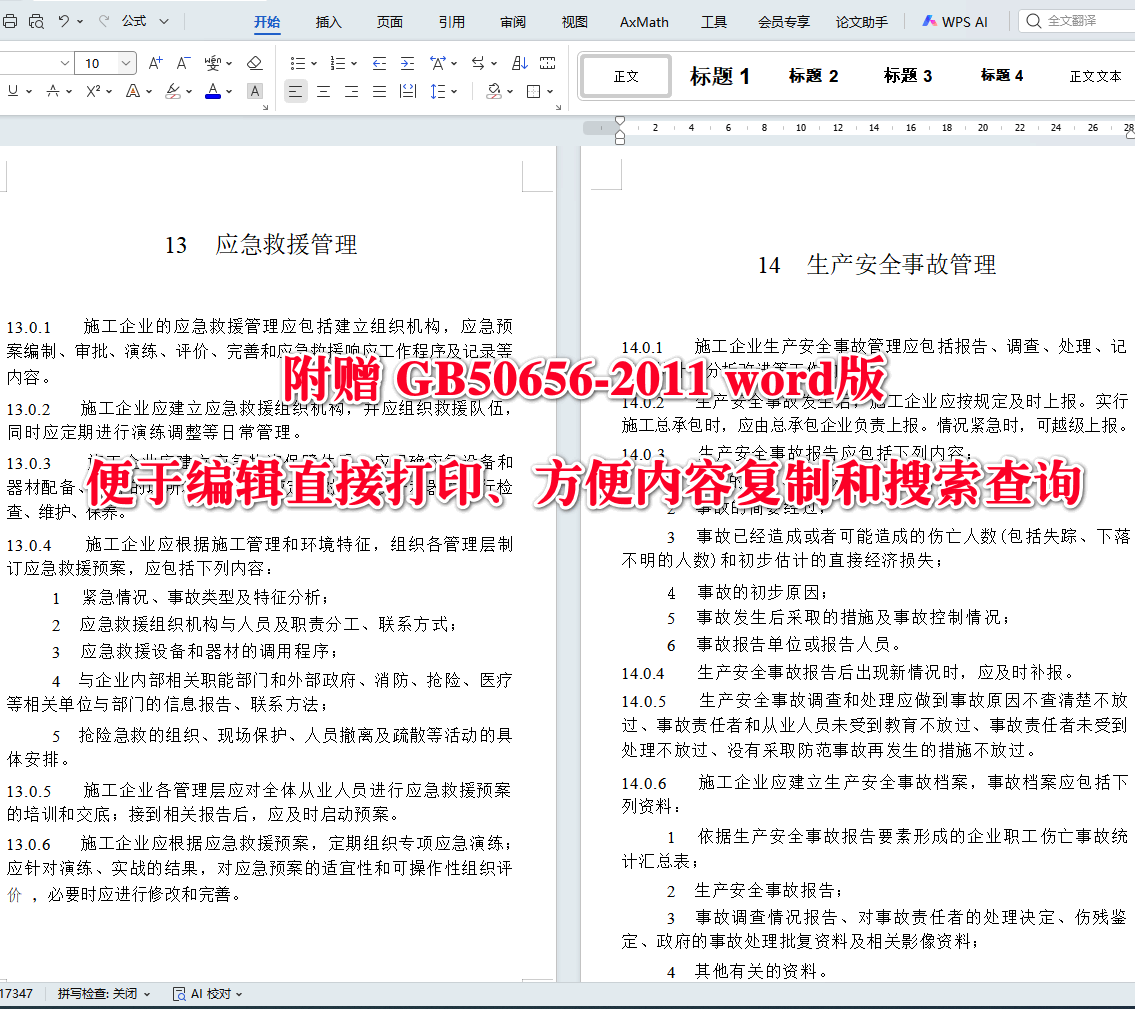
Task: Click the 全文翻译 search field
Action: point(1076,21)
